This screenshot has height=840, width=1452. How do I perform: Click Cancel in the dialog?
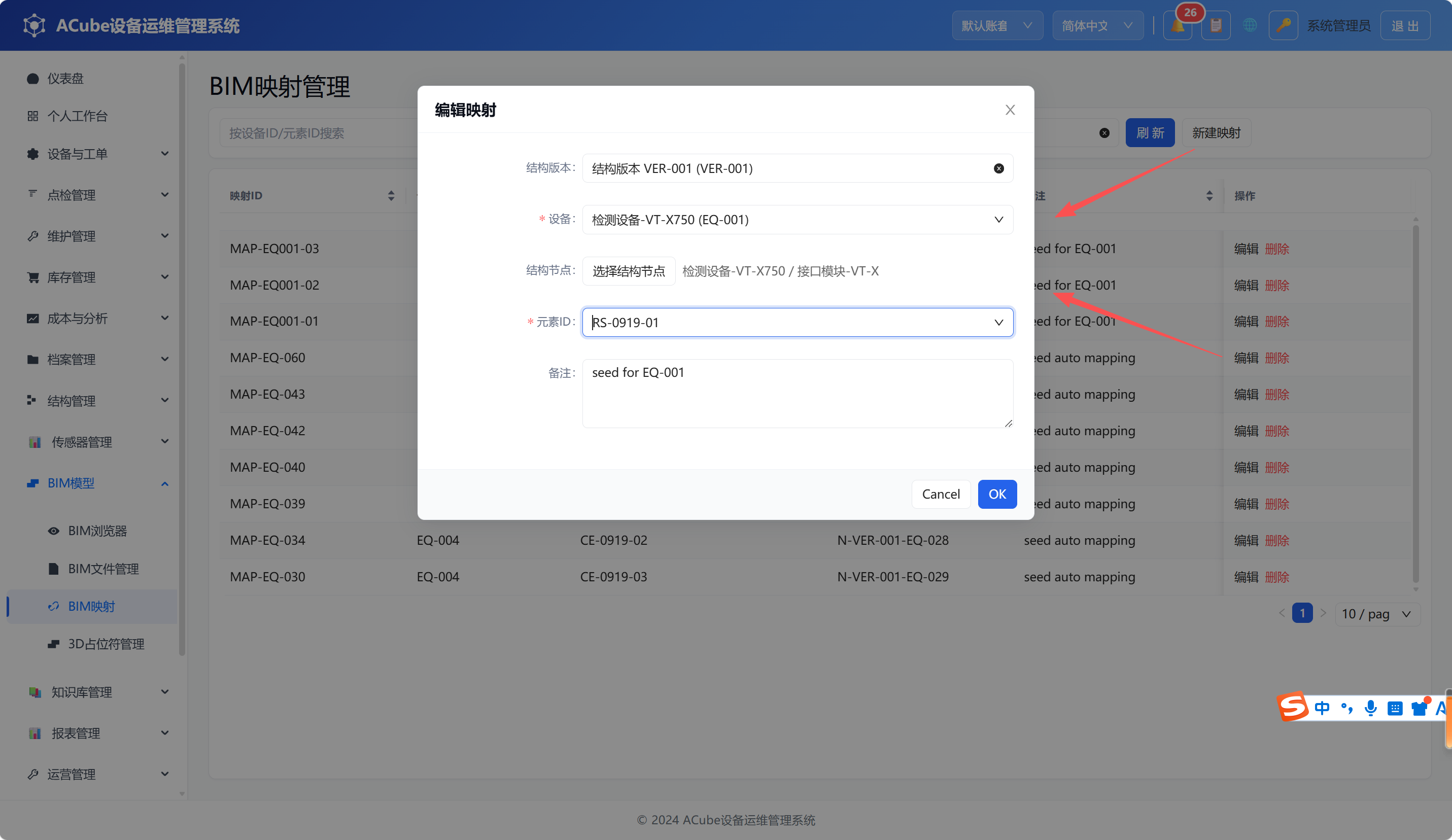point(941,494)
